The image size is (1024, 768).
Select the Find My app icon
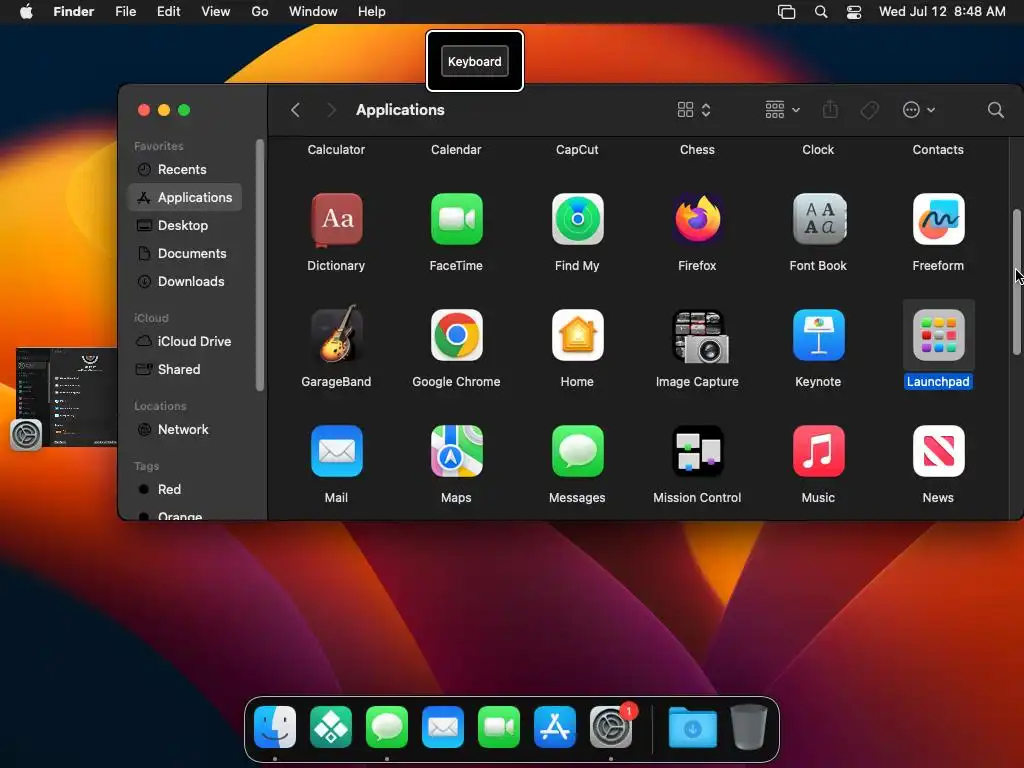(x=577, y=219)
